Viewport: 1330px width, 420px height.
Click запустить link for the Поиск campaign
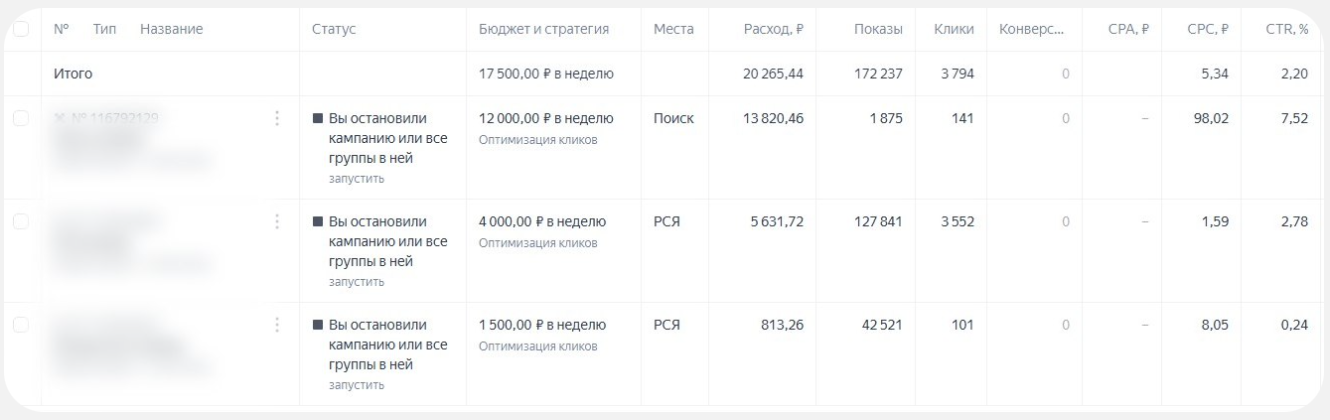(x=356, y=179)
